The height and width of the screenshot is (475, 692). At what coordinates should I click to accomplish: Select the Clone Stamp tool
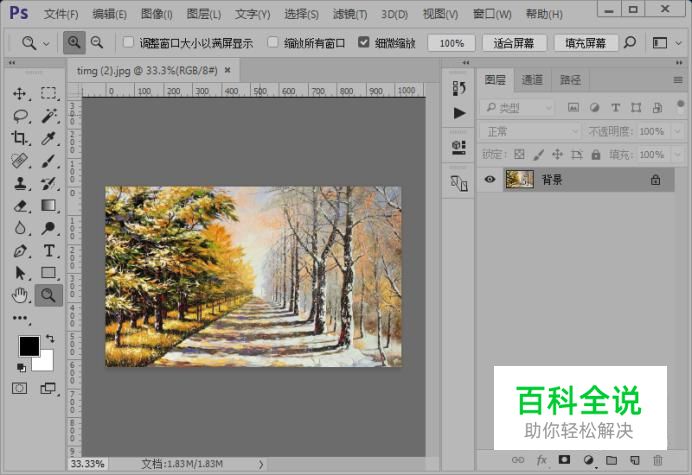point(19,183)
